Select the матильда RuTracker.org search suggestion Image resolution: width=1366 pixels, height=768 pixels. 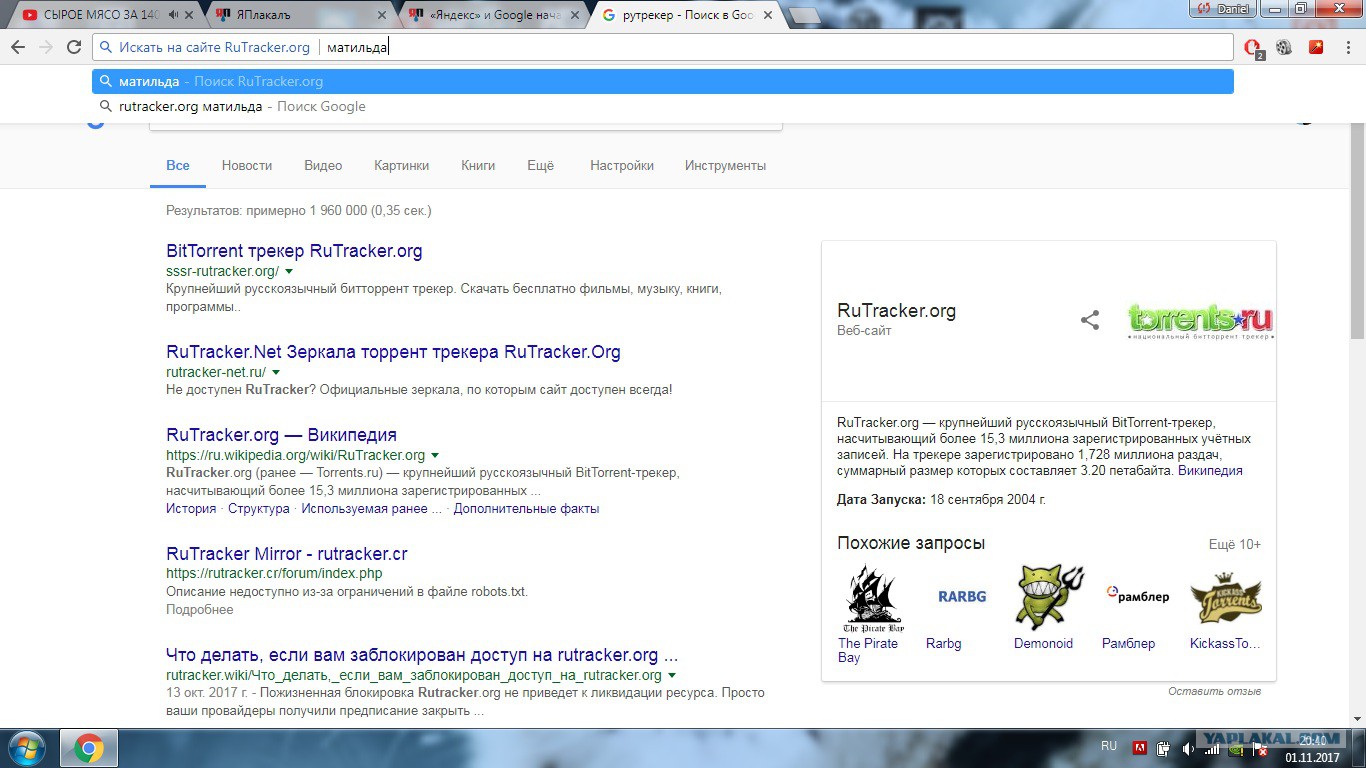point(662,82)
